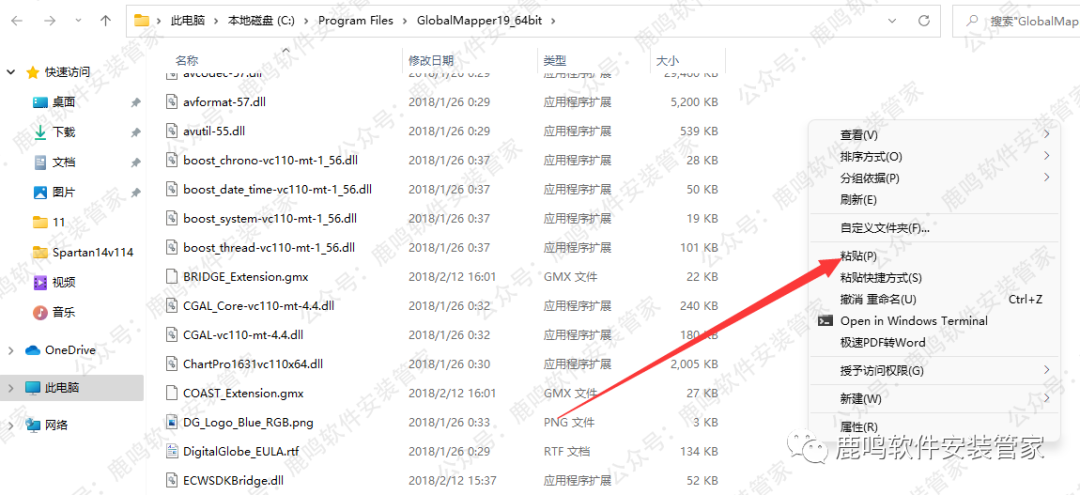
Task: Select boost_thread-vc110-mt-1_56.dll file icon
Action: [172, 247]
